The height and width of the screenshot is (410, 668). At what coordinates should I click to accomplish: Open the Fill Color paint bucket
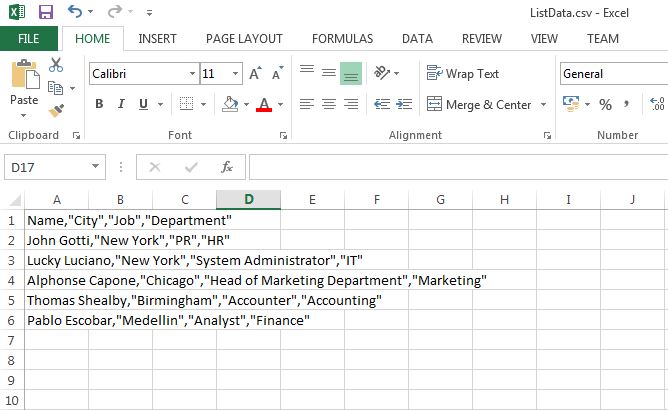[230, 104]
